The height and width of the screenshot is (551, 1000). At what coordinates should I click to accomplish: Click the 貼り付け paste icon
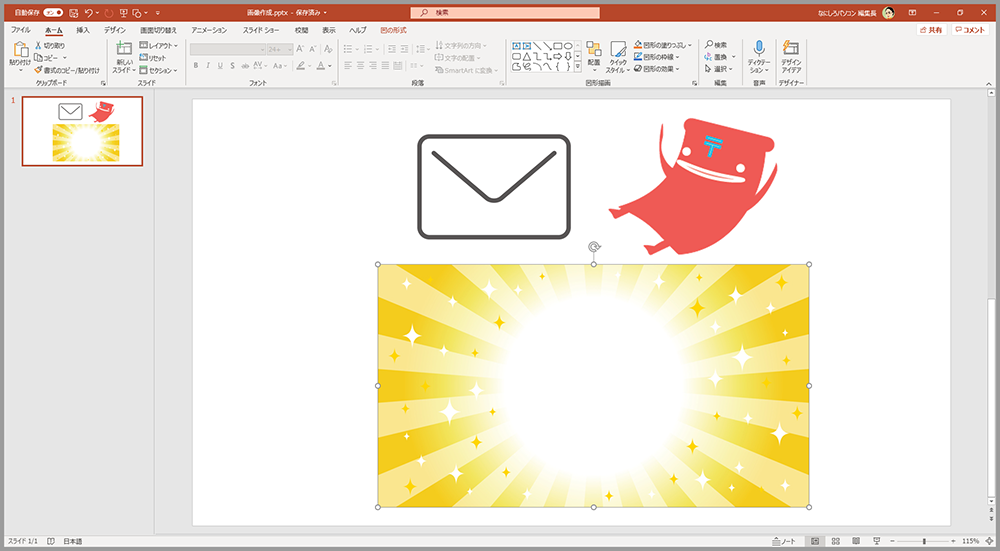20,50
